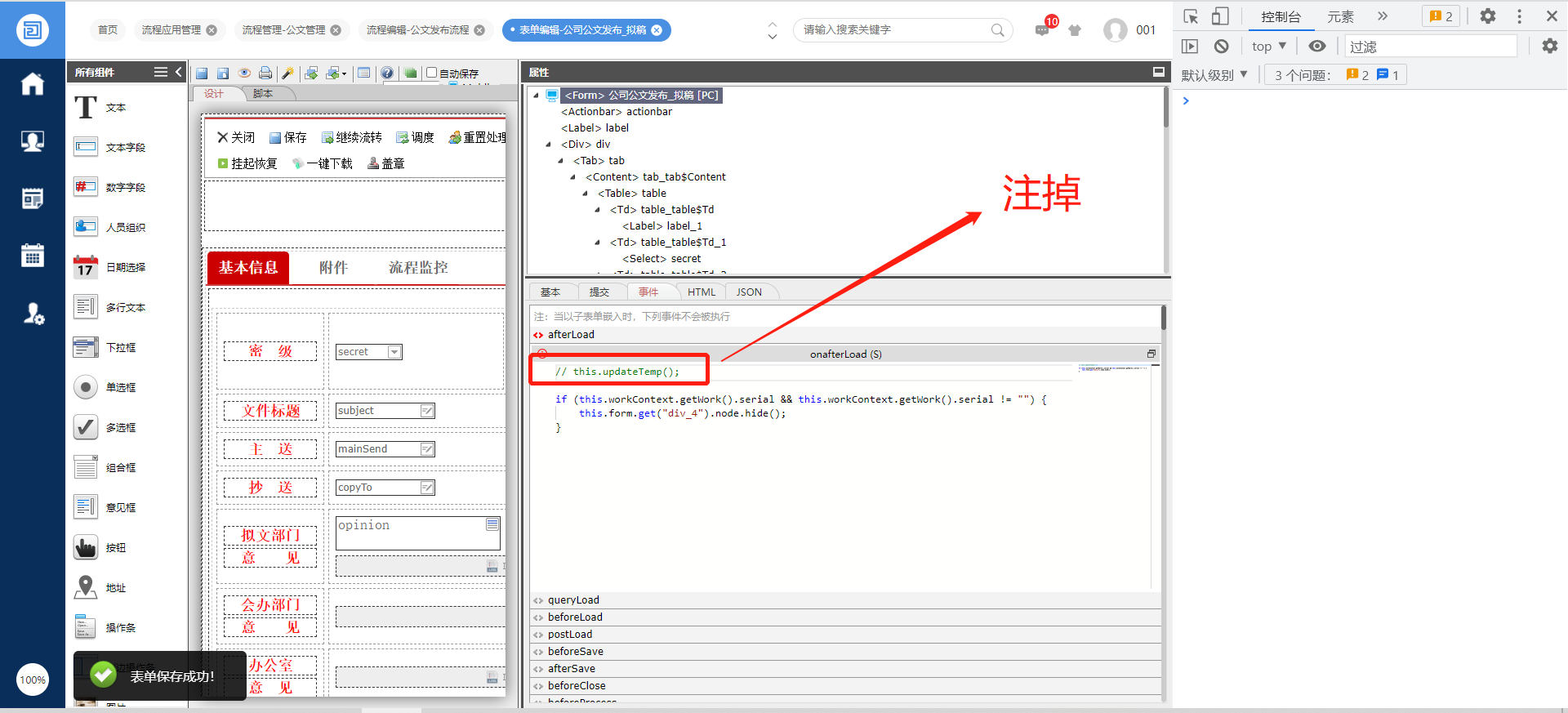Screen dimensions: 1568x713
Task: Expand the beforeSave event row
Action: (575, 652)
